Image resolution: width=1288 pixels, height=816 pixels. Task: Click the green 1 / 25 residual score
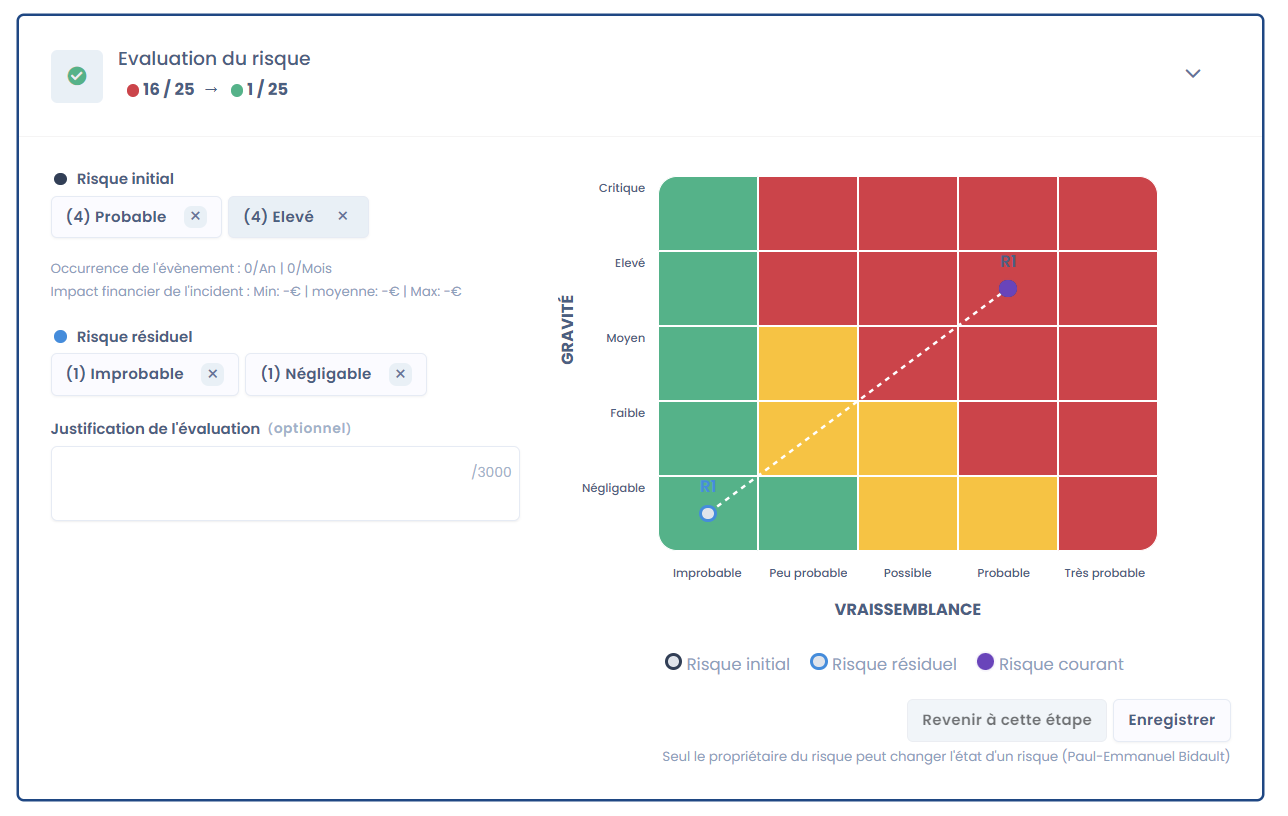(259, 90)
